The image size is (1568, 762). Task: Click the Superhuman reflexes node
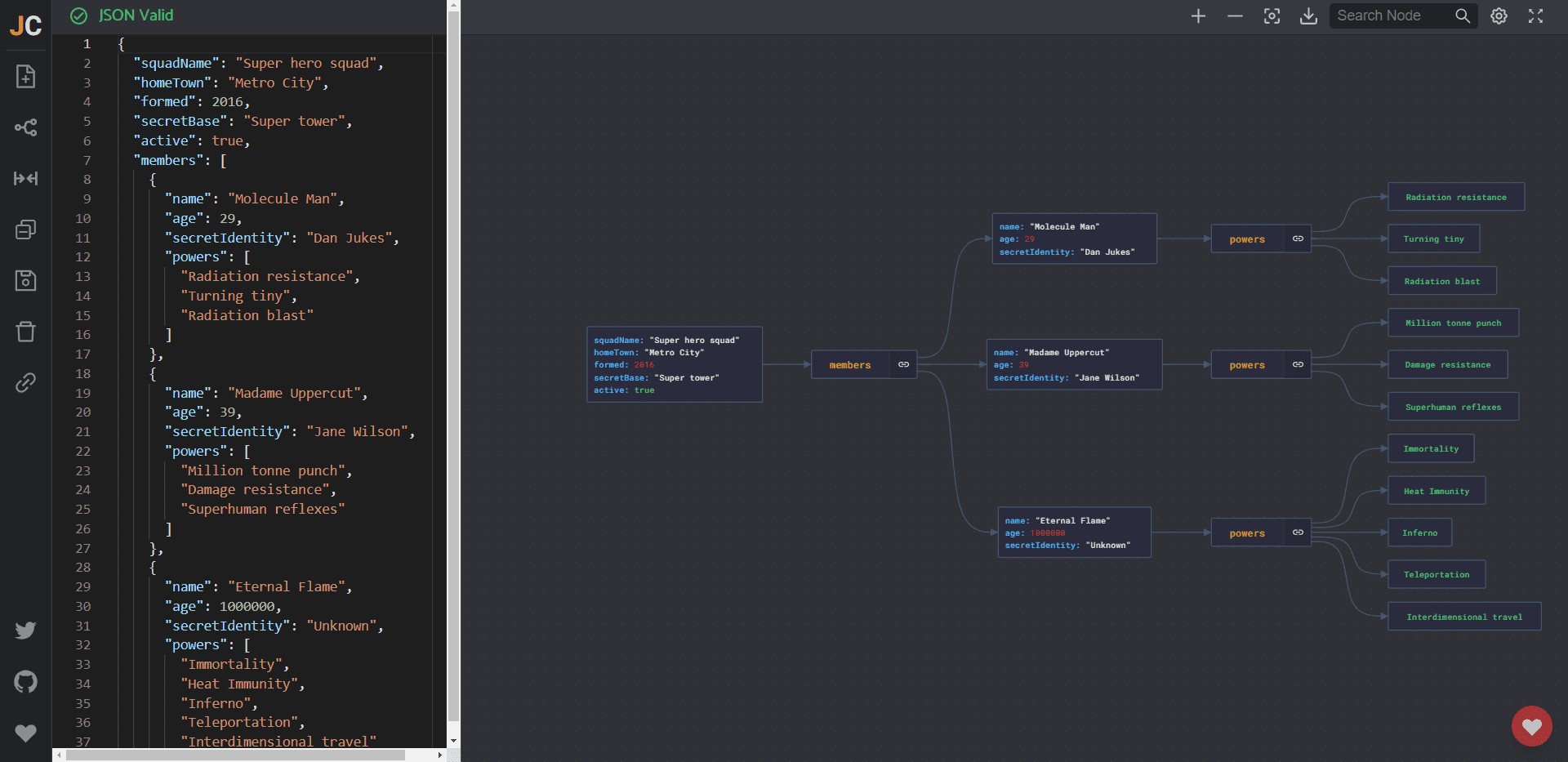[1453, 407]
